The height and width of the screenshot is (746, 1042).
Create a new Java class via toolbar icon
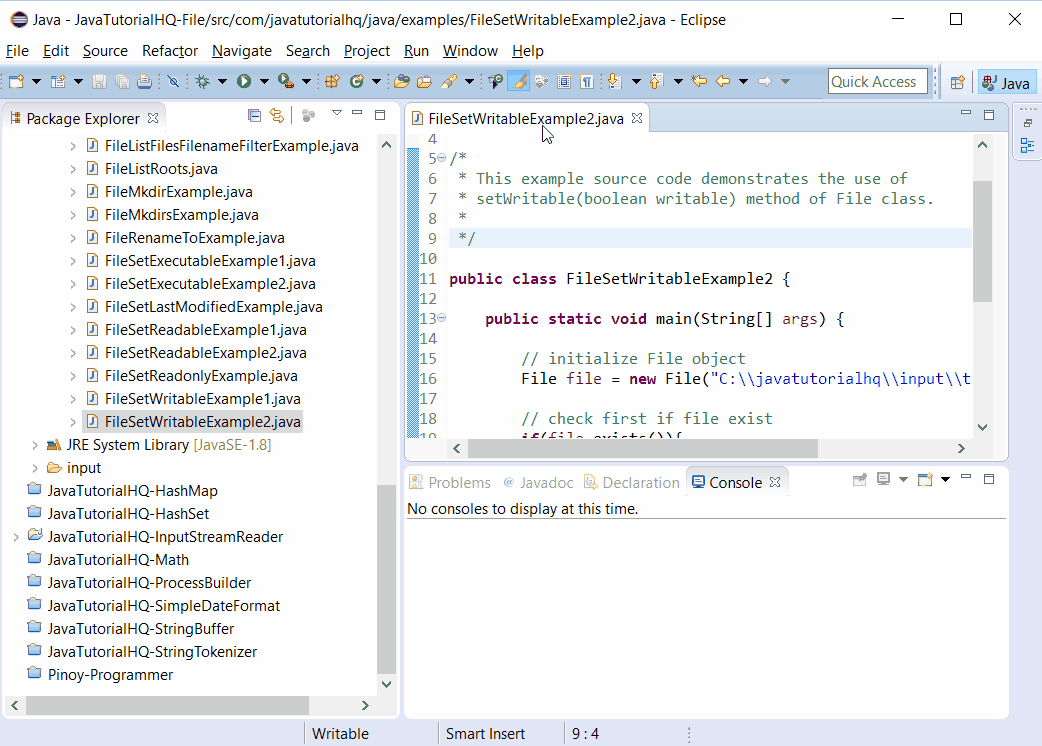(357, 82)
